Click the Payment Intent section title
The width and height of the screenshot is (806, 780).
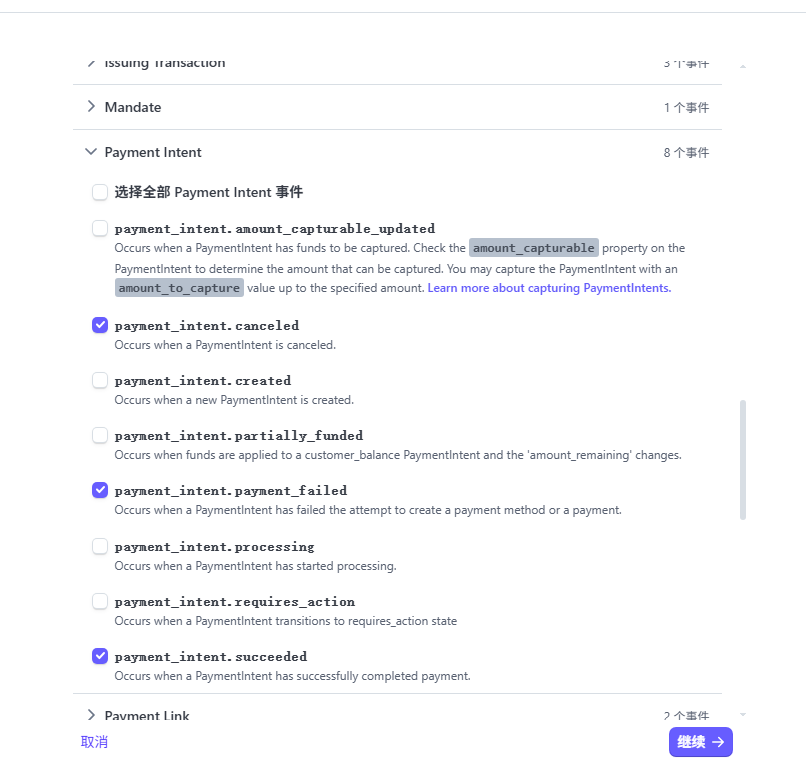153,152
